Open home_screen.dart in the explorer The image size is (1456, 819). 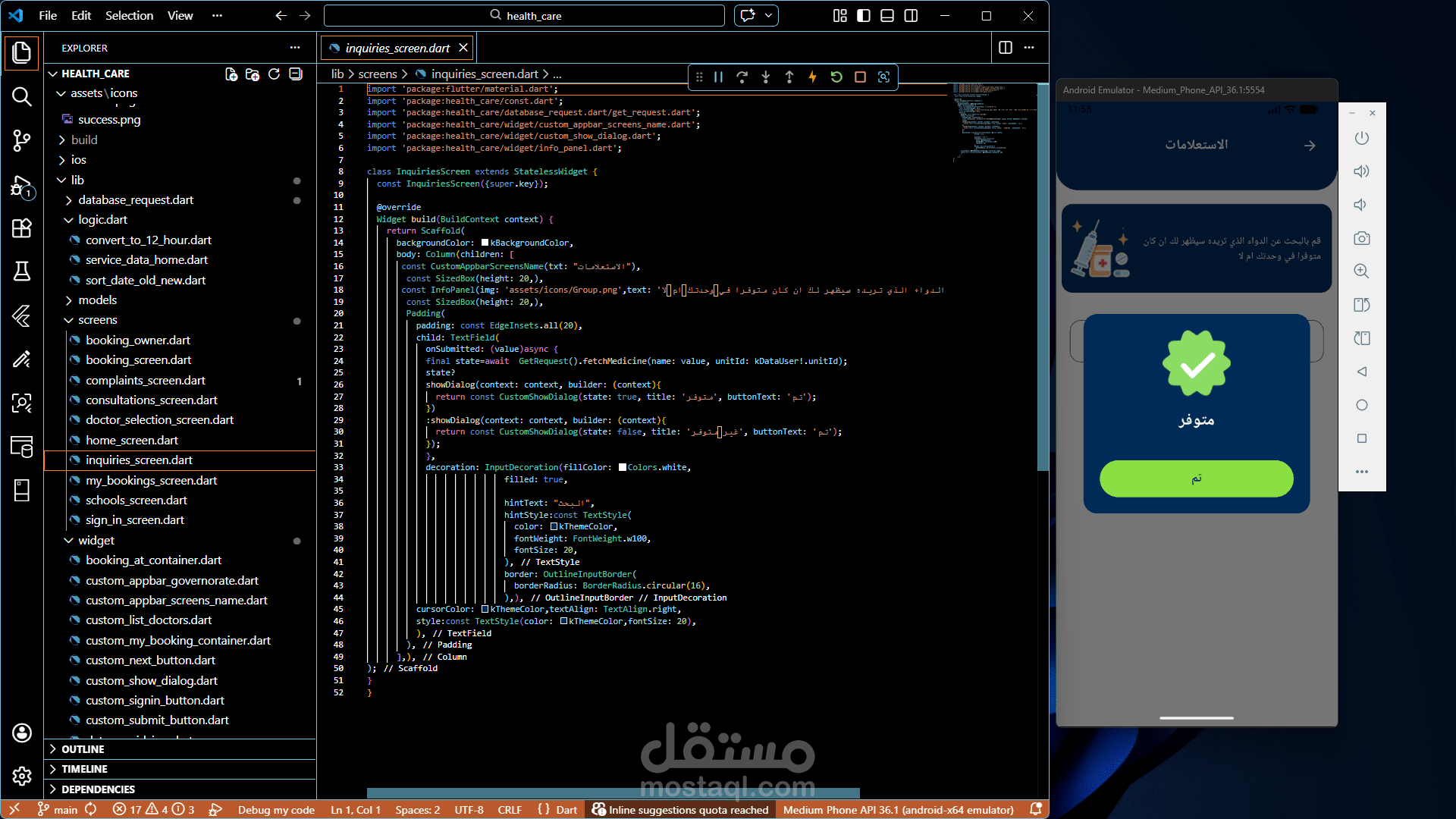(132, 440)
